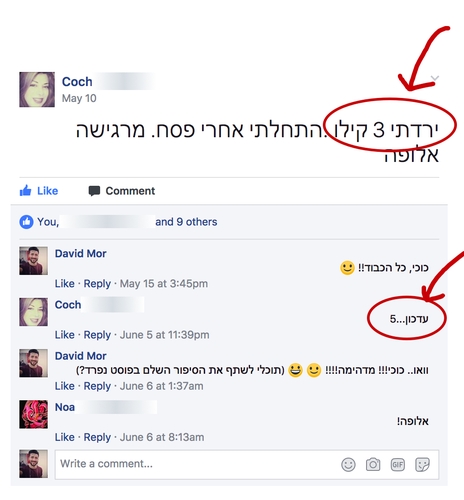Click the May 10 post timestamp
464x500 pixels.
[79, 98]
